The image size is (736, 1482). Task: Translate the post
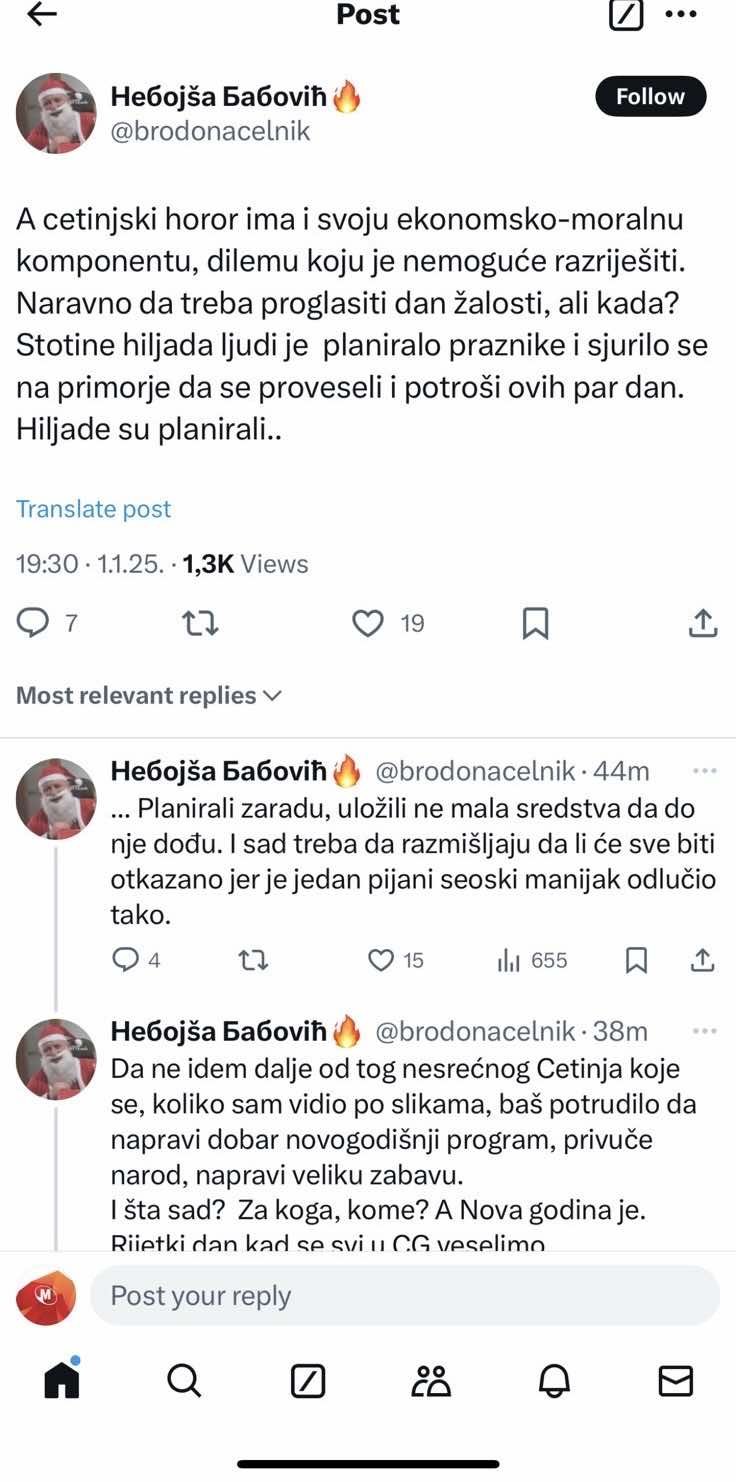tap(93, 508)
